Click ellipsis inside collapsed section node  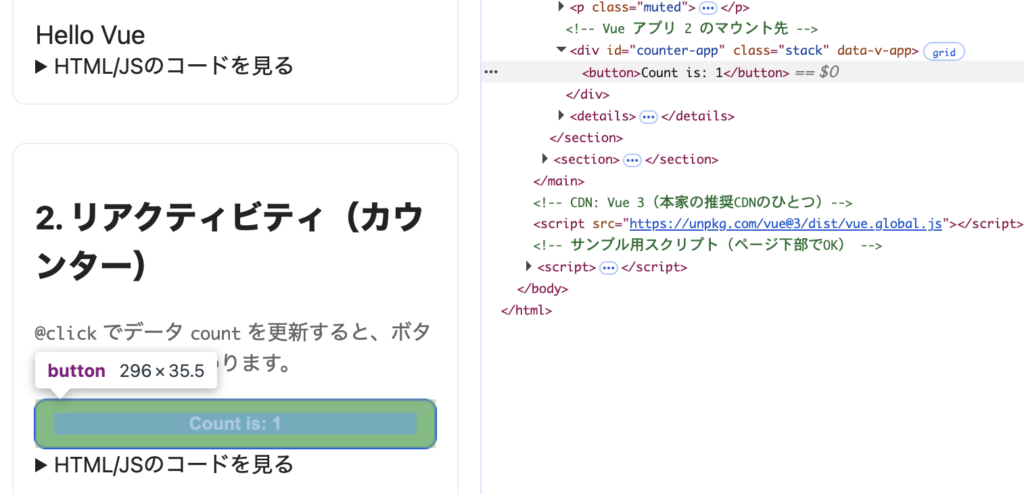click(x=632, y=159)
